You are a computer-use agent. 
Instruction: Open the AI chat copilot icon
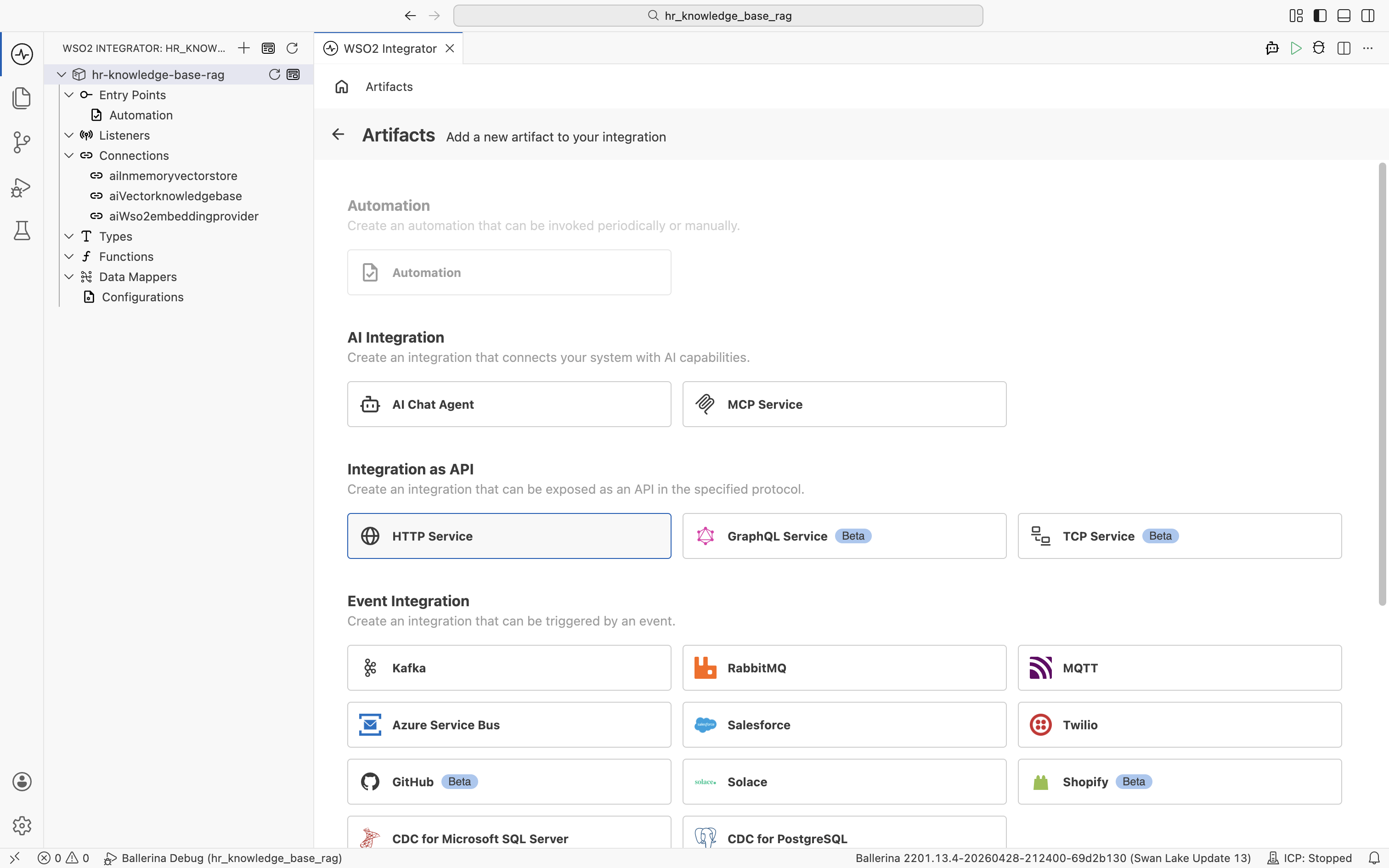pyautogui.click(x=1272, y=48)
